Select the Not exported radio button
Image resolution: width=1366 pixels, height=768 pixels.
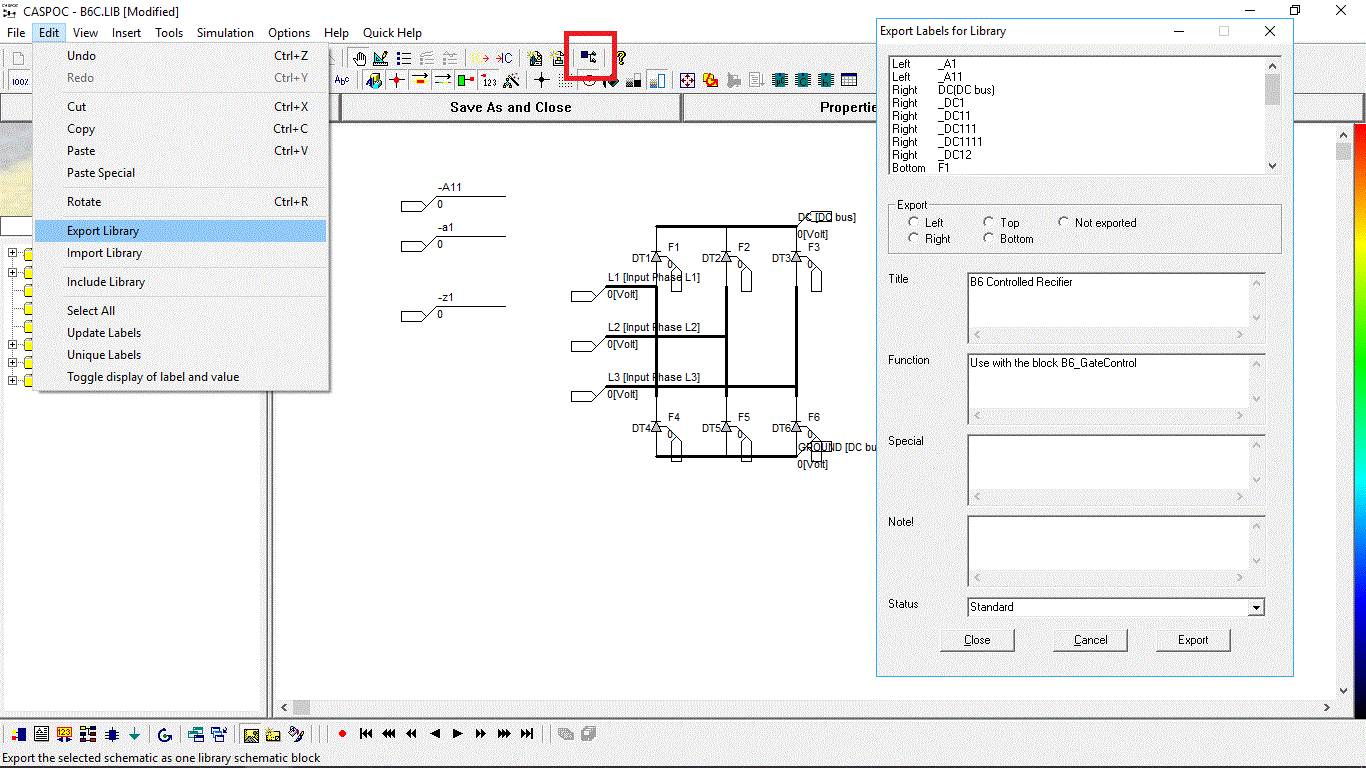1064,222
